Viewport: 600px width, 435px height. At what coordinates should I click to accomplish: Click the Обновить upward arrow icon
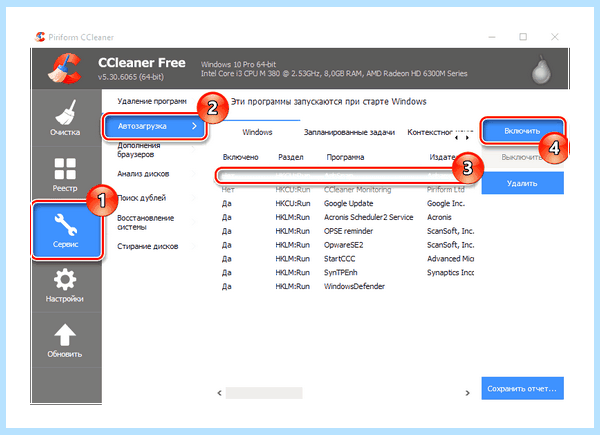tap(65, 335)
